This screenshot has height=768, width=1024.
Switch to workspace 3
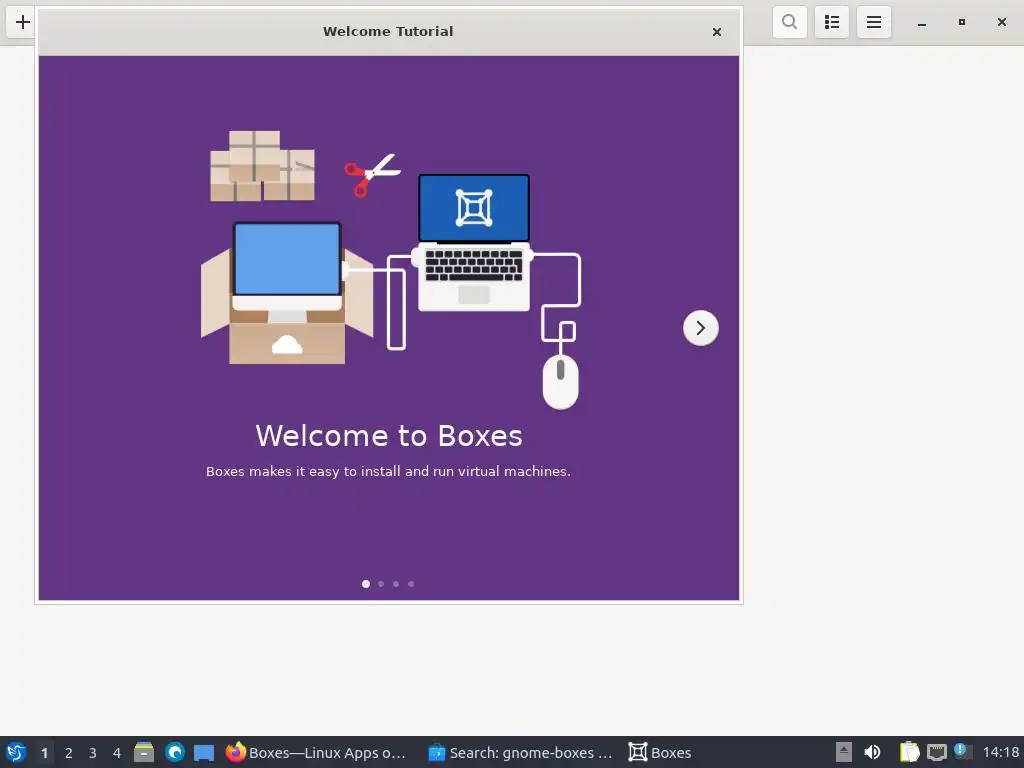(93, 753)
